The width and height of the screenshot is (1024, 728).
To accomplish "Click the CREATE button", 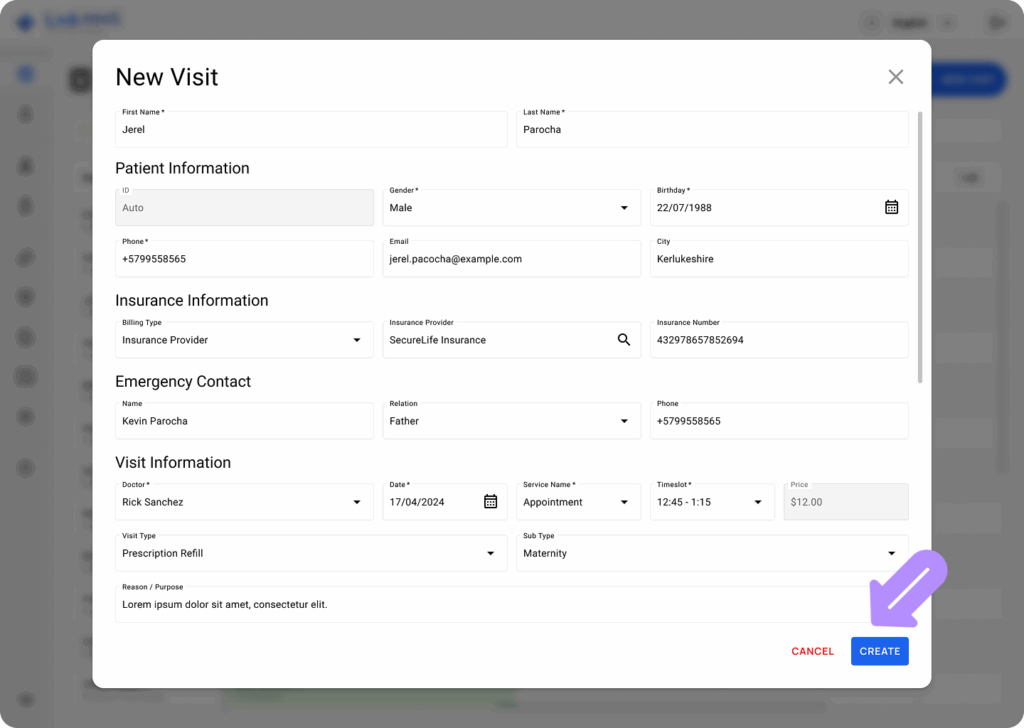I will tap(879, 651).
